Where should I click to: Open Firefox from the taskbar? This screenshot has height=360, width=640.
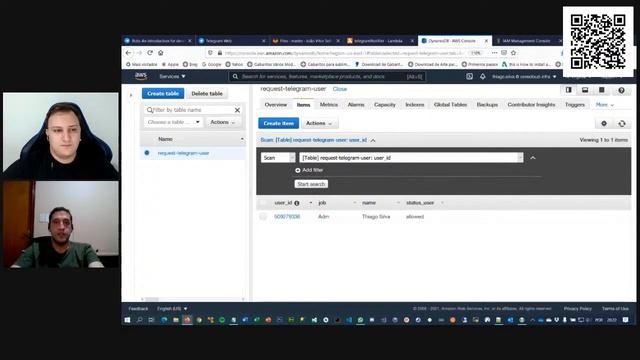point(187,320)
